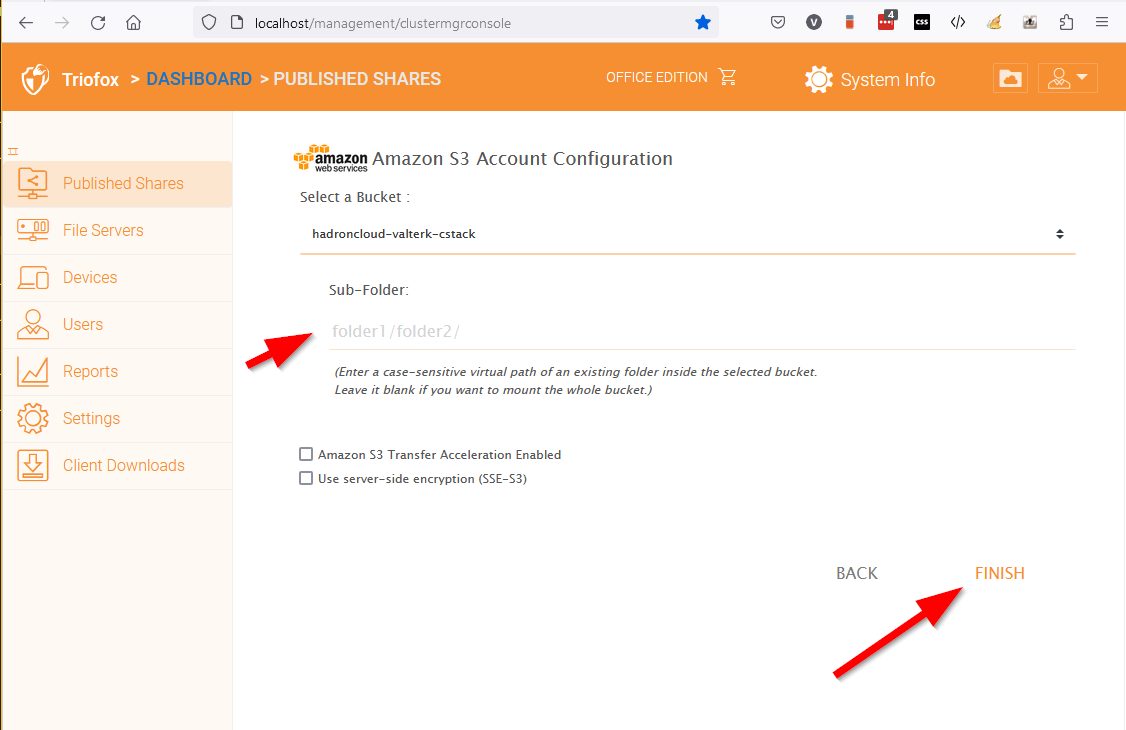Click the shopping cart icon
Image resolution: width=1126 pixels, height=730 pixels.
pyautogui.click(x=727, y=77)
